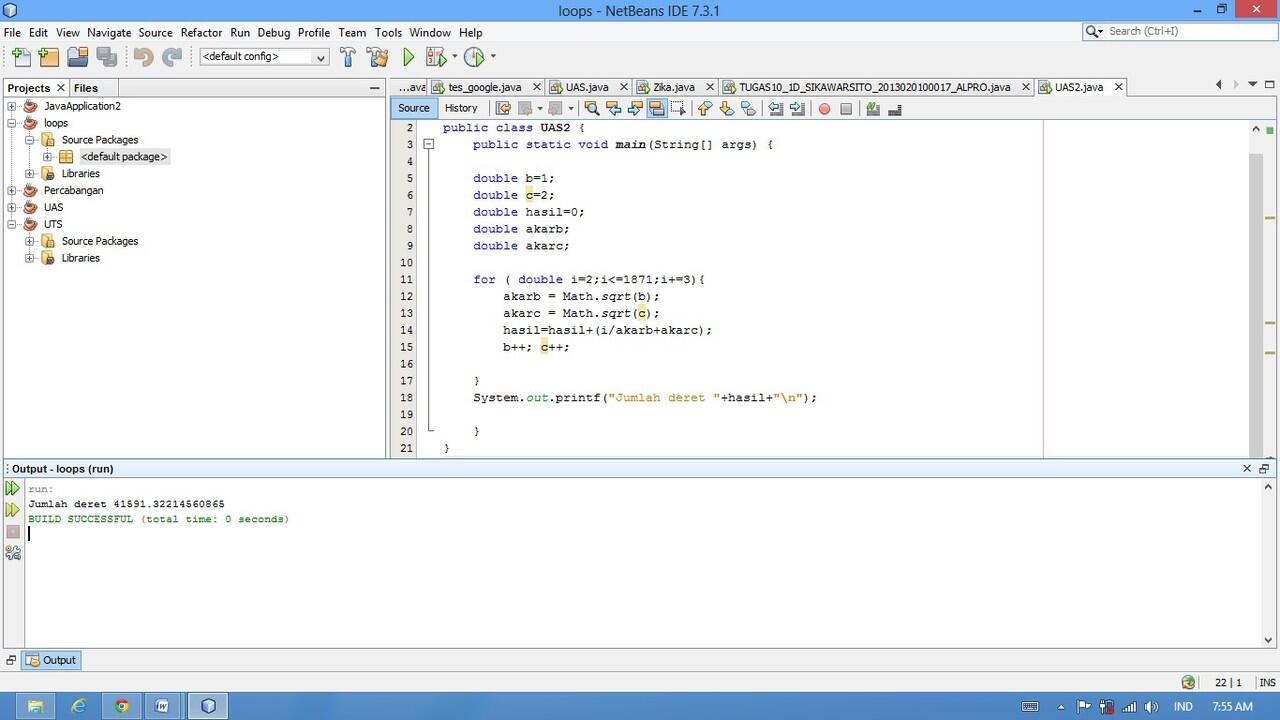Screen dimensions: 1280x720
Task: Open Word from the taskbar
Action: point(163,706)
